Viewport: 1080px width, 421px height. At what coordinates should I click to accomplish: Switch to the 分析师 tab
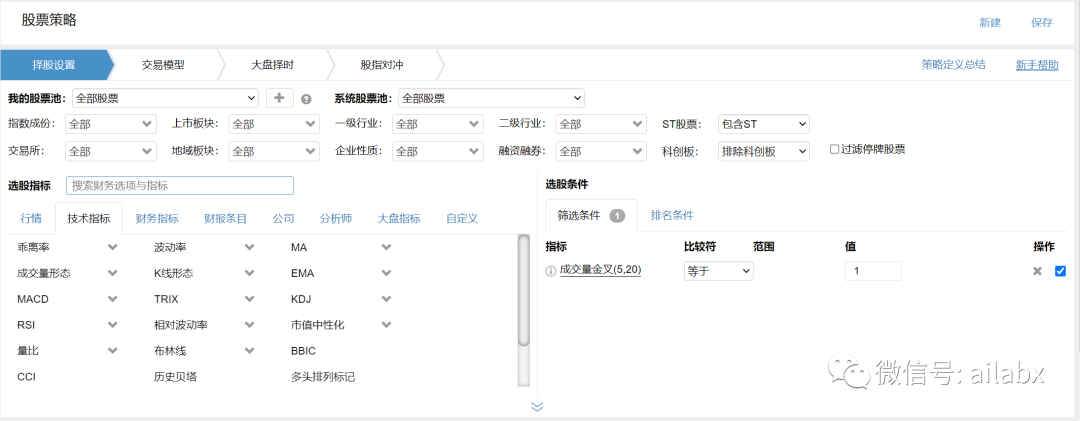pyautogui.click(x=336, y=218)
